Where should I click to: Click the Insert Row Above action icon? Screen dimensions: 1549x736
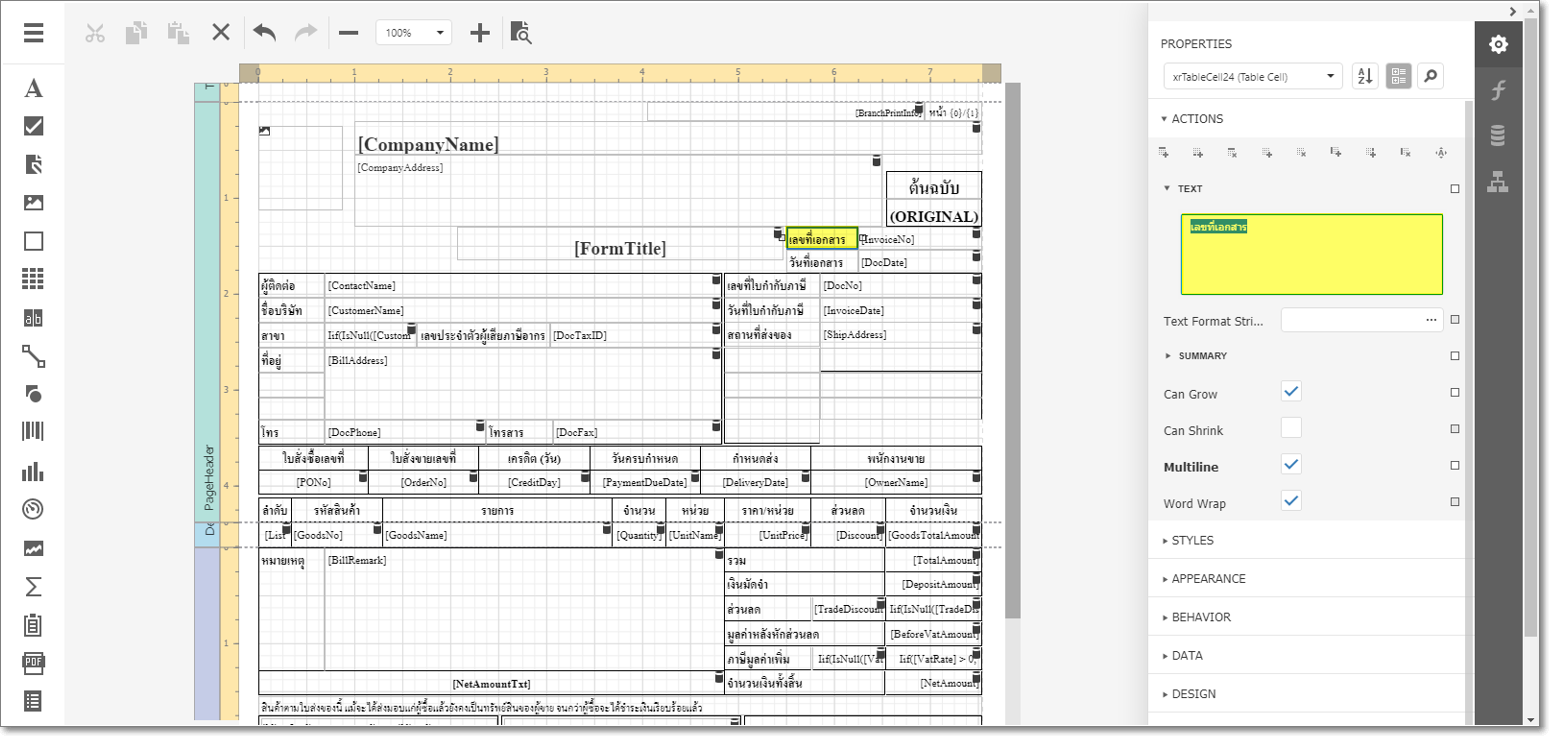tap(1164, 153)
